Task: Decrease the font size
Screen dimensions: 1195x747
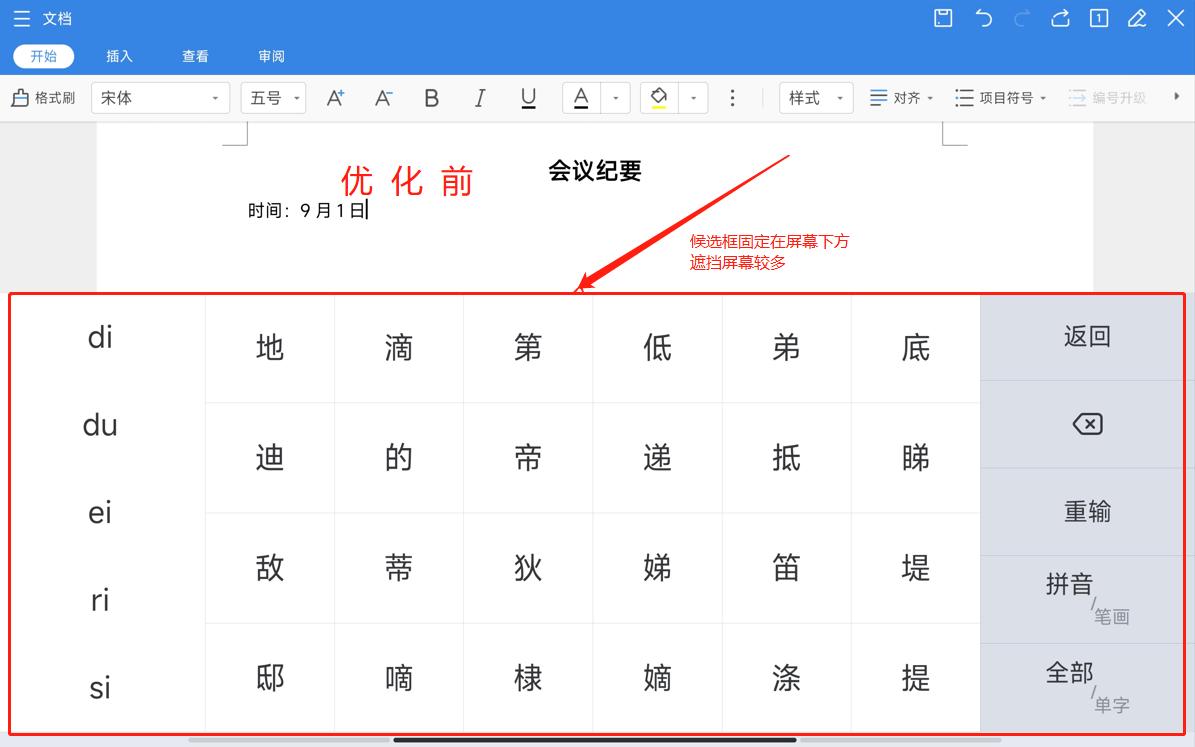Action: (x=382, y=97)
